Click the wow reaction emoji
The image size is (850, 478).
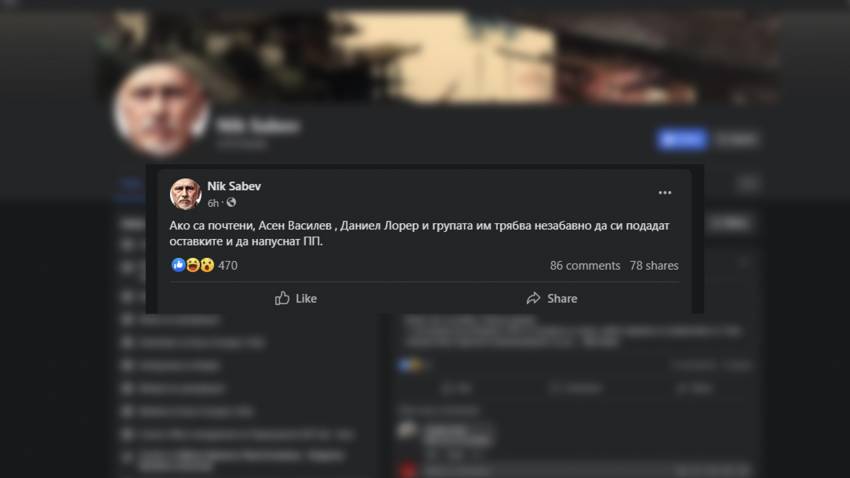[x=207, y=265]
